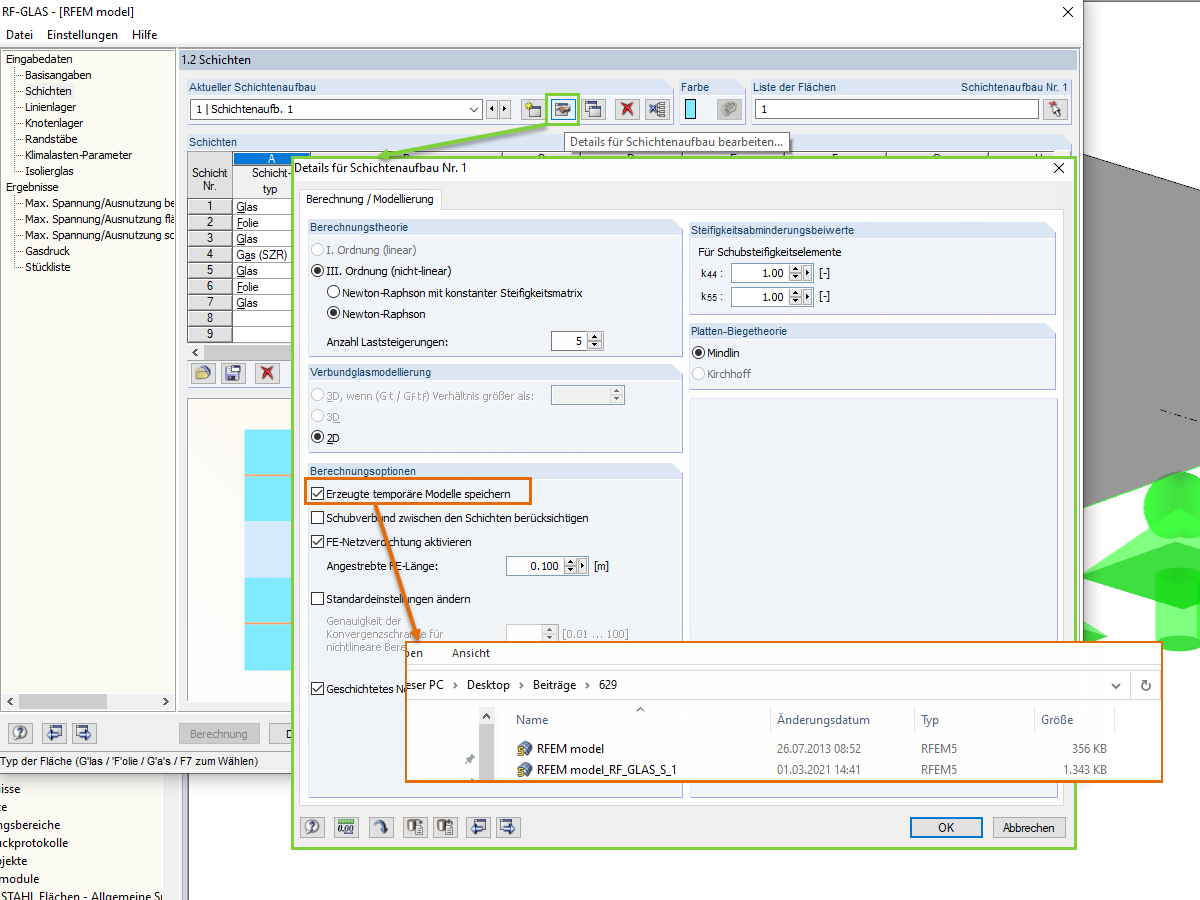
Task: Refresh the Explorer folder view
Action: click(x=1146, y=685)
